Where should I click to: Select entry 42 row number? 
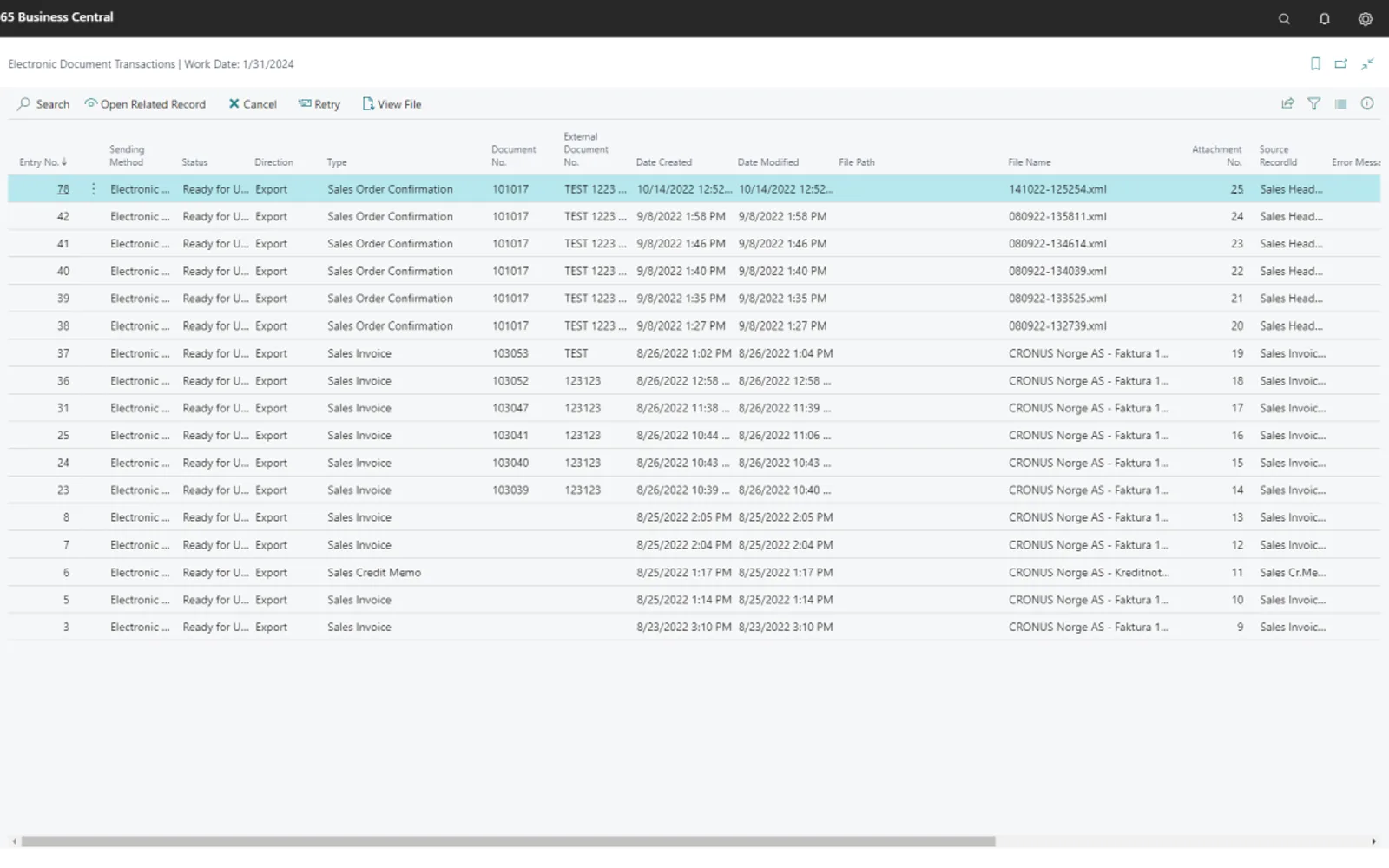[x=63, y=216]
